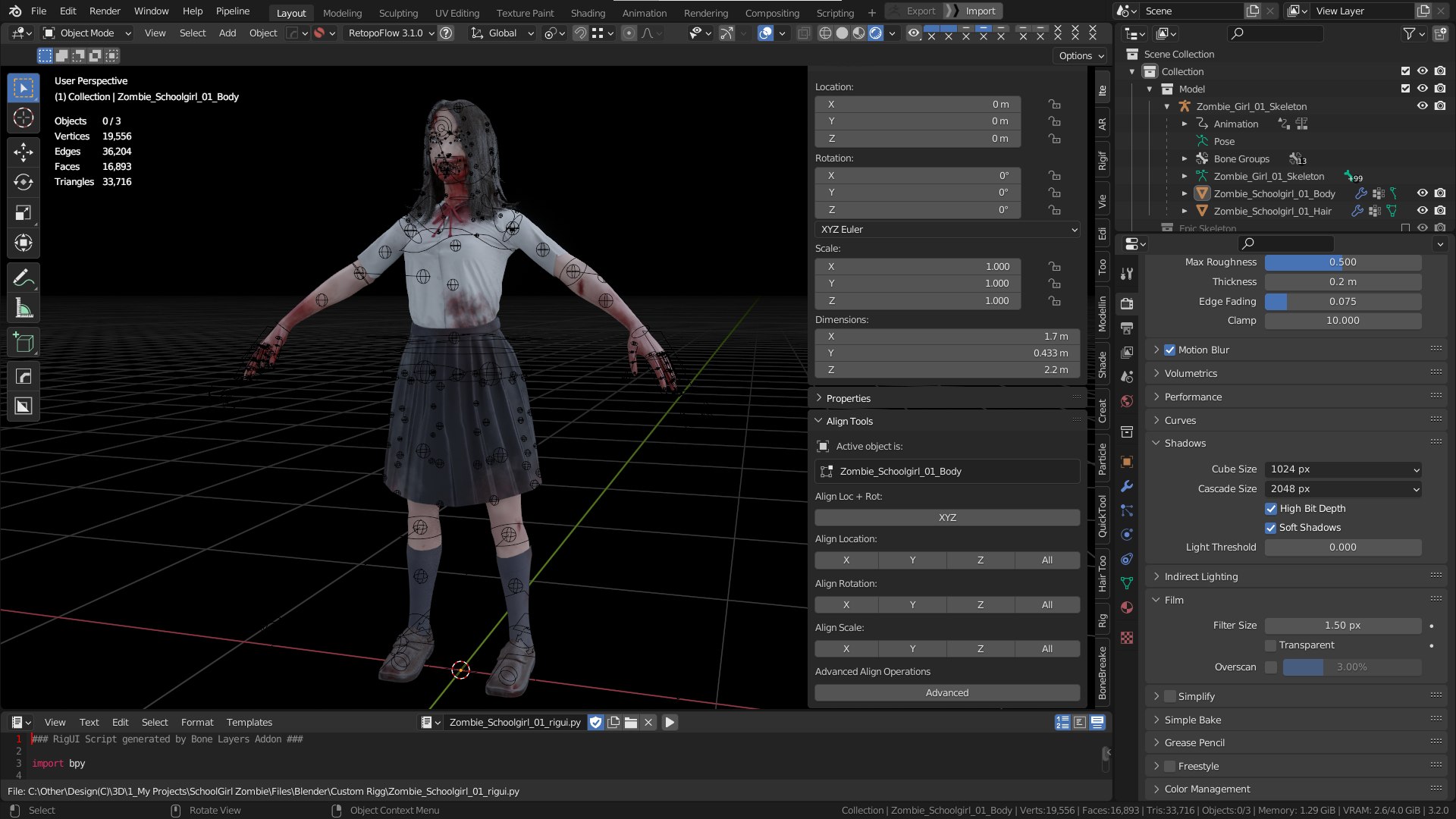
Task: Lock the Location X value
Action: point(1054,105)
